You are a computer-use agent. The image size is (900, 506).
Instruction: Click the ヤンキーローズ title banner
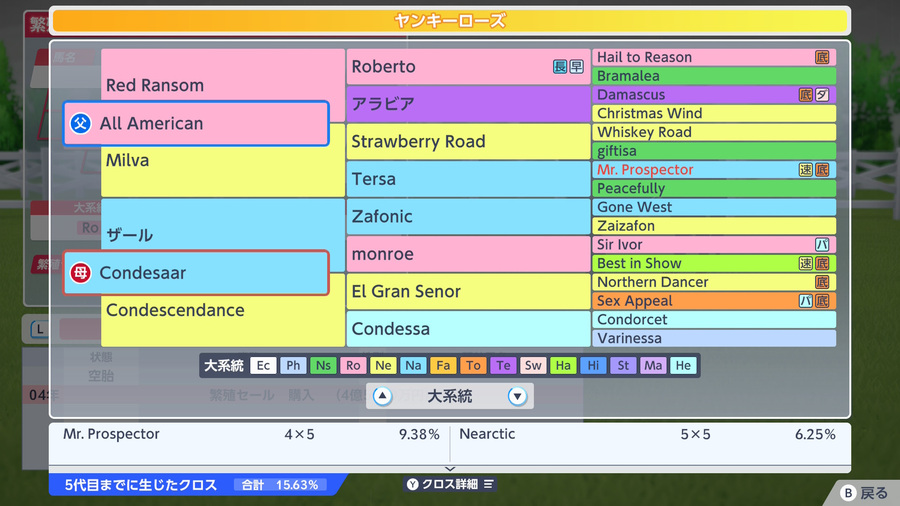coord(450,21)
